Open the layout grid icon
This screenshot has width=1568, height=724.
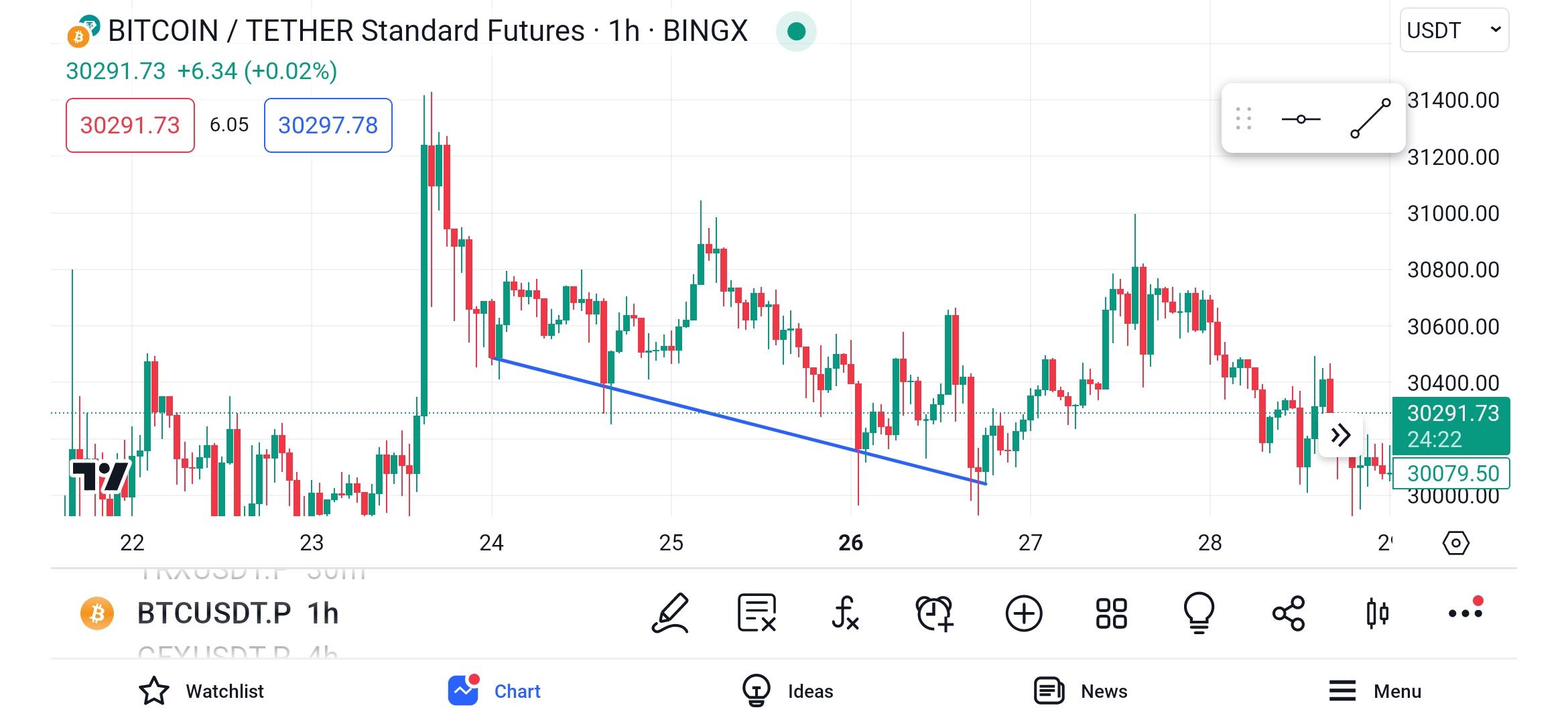point(1111,613)
